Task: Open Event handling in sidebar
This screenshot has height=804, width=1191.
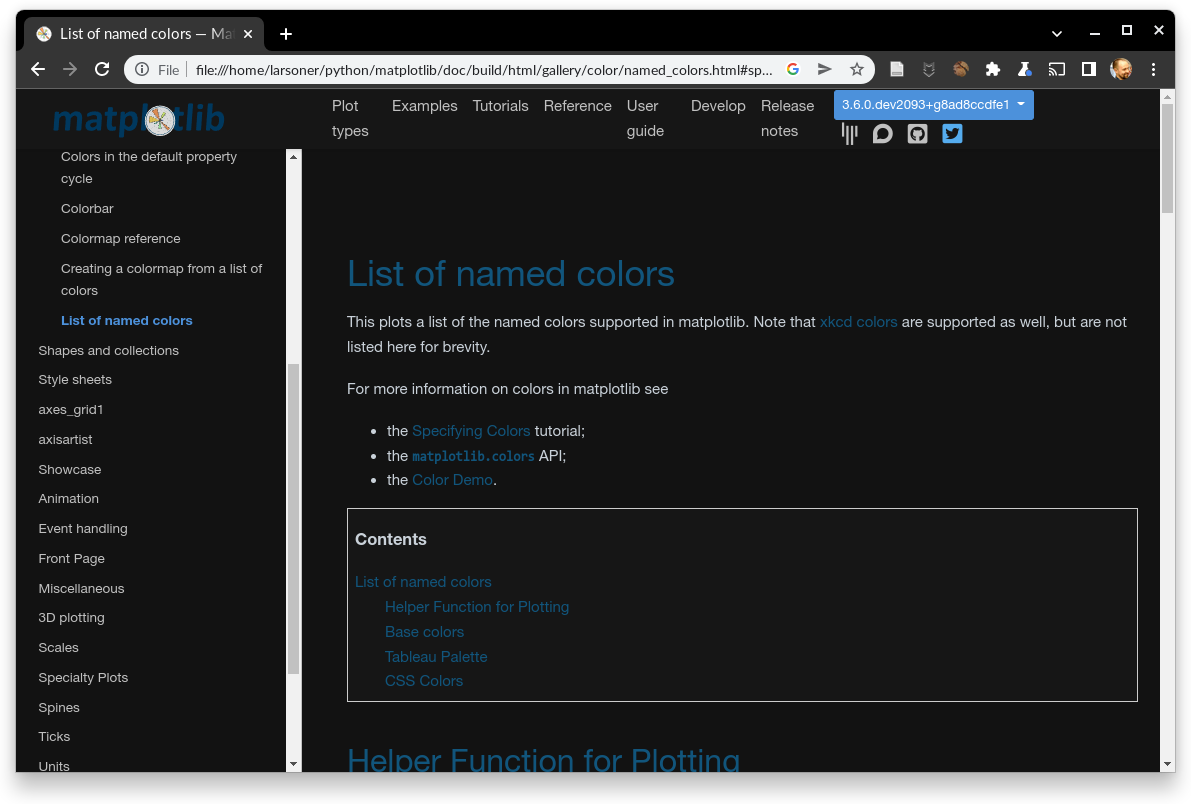Action: tap(83, 529)
